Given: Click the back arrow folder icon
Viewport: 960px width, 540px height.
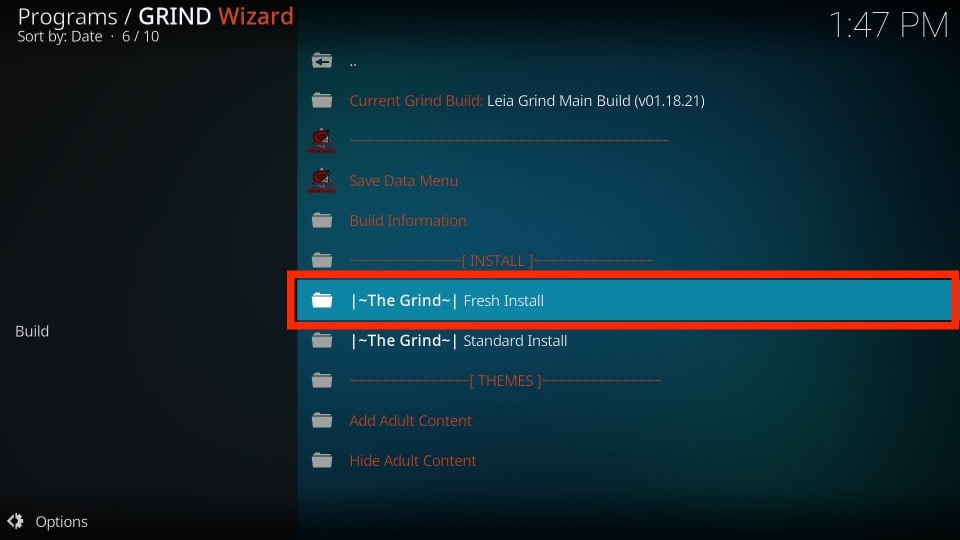Looking at the screenshot, I should click(322, 61).
